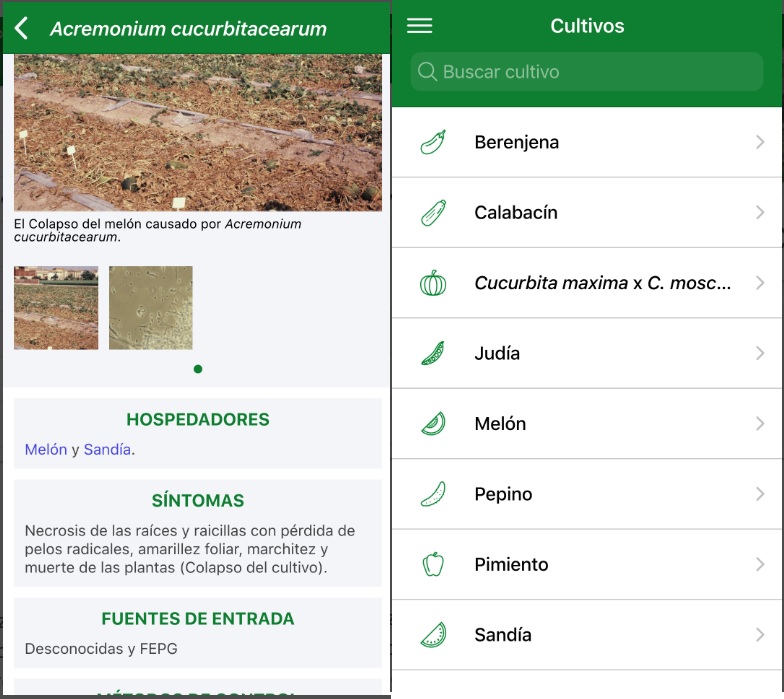Tap the Melón slice icon
The image size is (784, 699).
pos(433,424)
